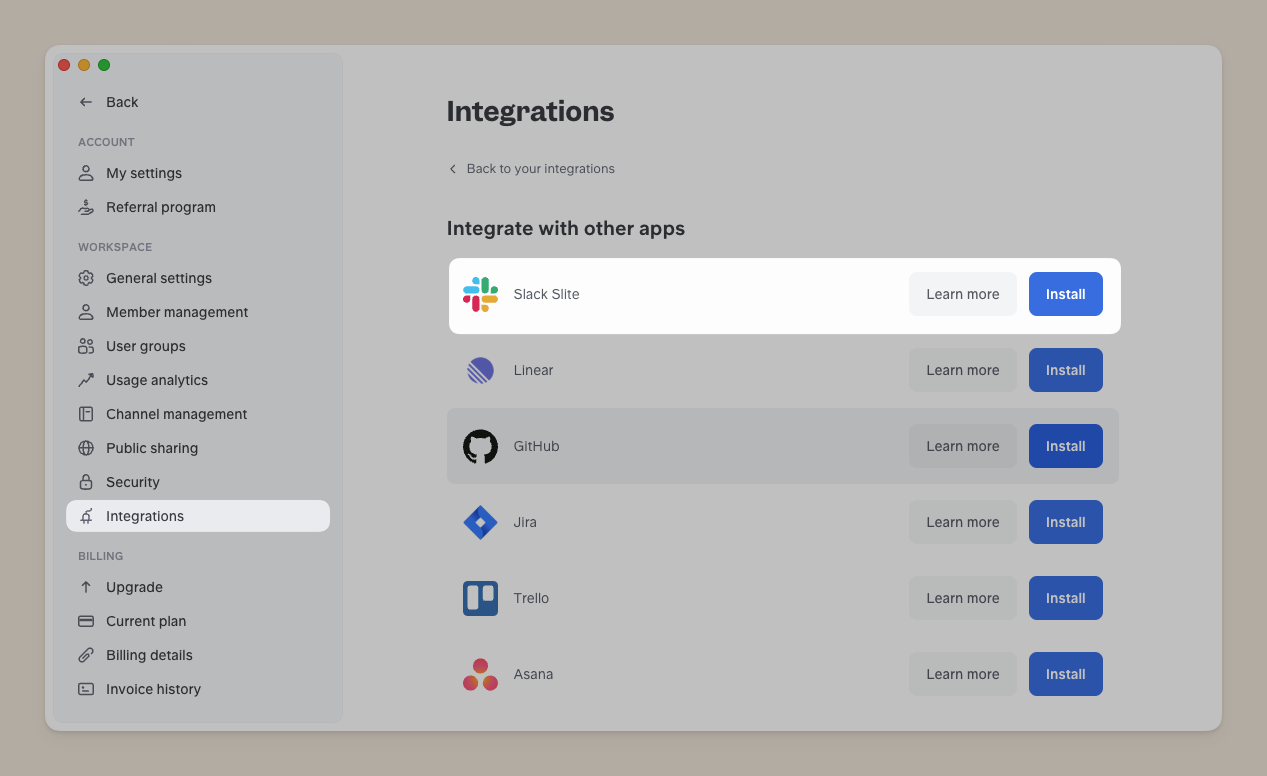Click the Invoice history icon
Screen dimensions: 1267x776
tap(86, 689)
